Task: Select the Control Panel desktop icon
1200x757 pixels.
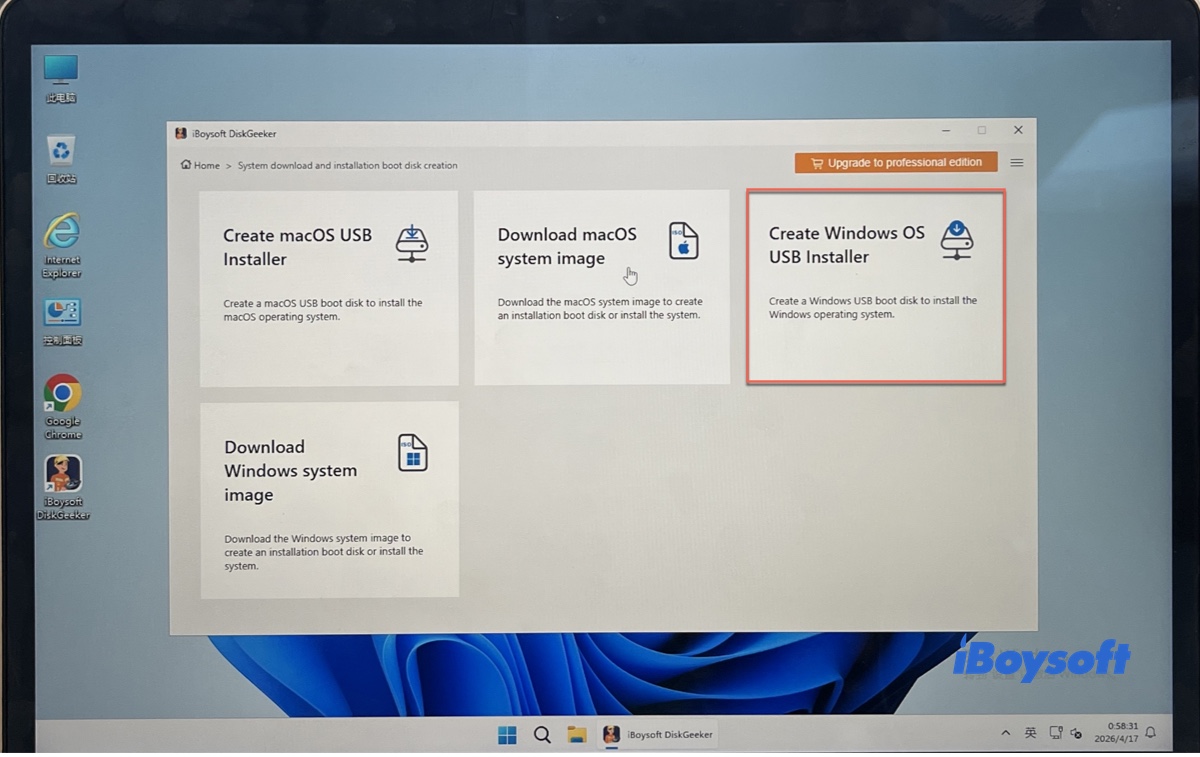Action: pos(62,322)
